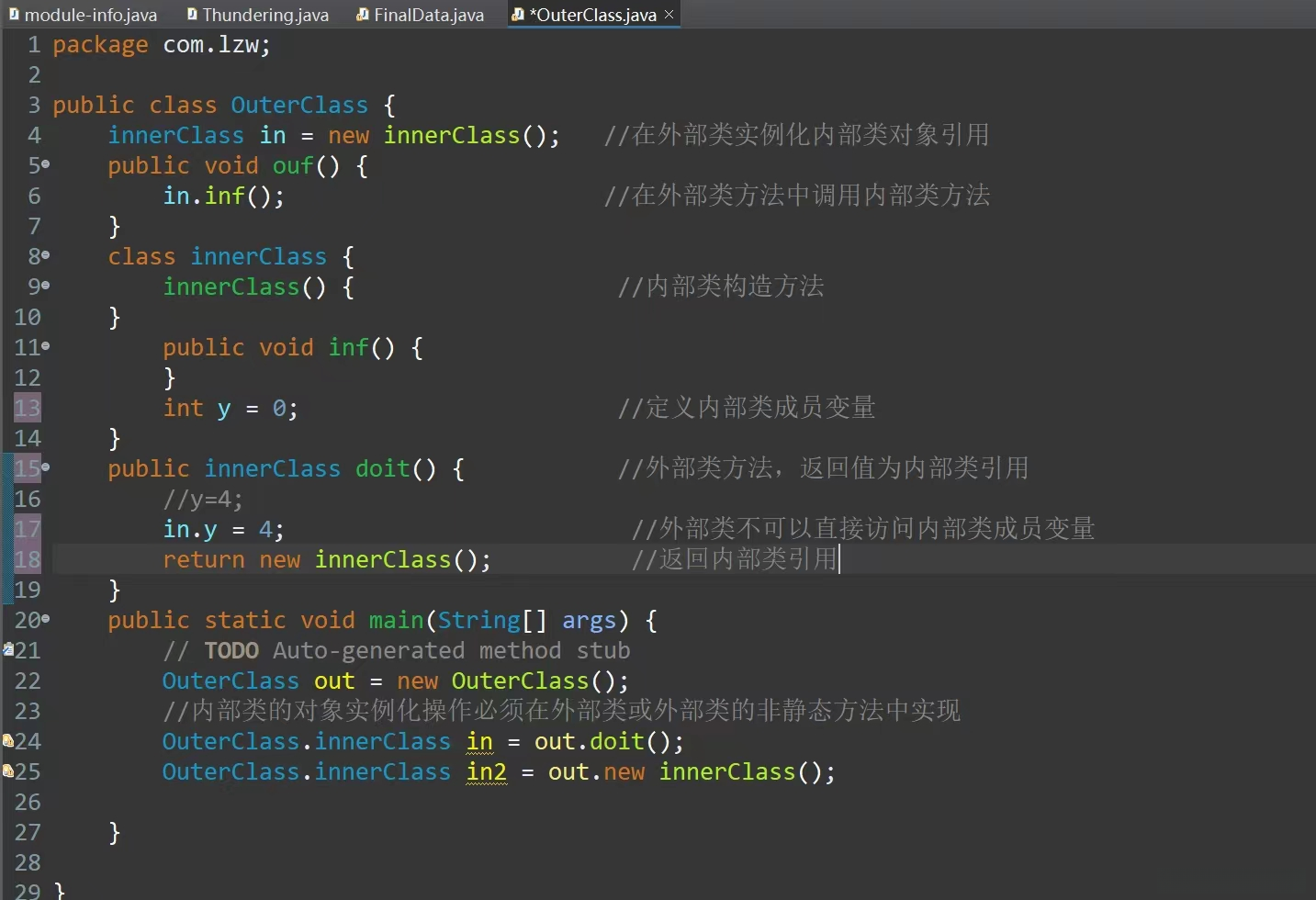1316x900 pixels.
Task: Click 'int y = 0;' on line 13
Action: point(231,408)
